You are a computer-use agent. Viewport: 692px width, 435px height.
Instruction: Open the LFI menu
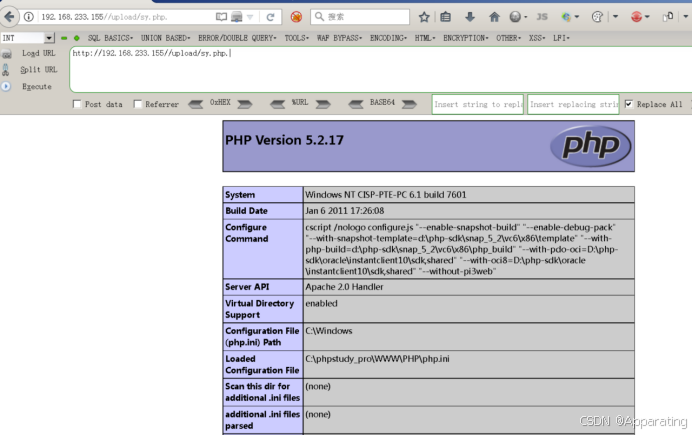[x=561, y=38]
